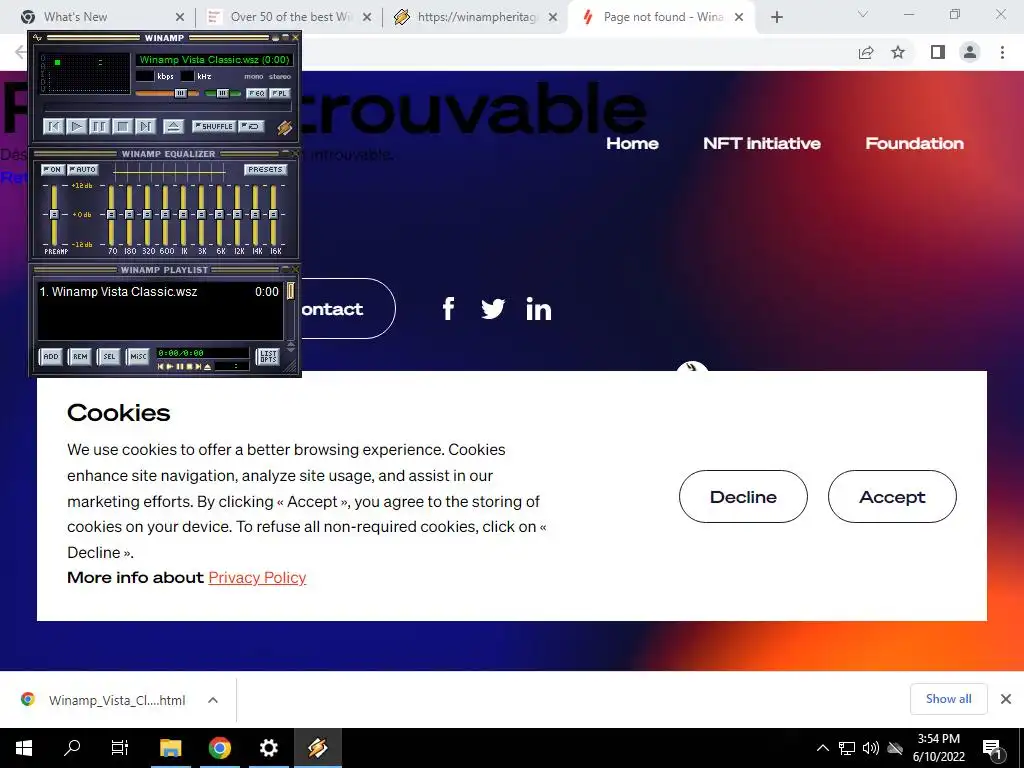This screenshot has height=768, width=1024.
Task: Share this page icon in Chrome
Action: pos(866,52)
